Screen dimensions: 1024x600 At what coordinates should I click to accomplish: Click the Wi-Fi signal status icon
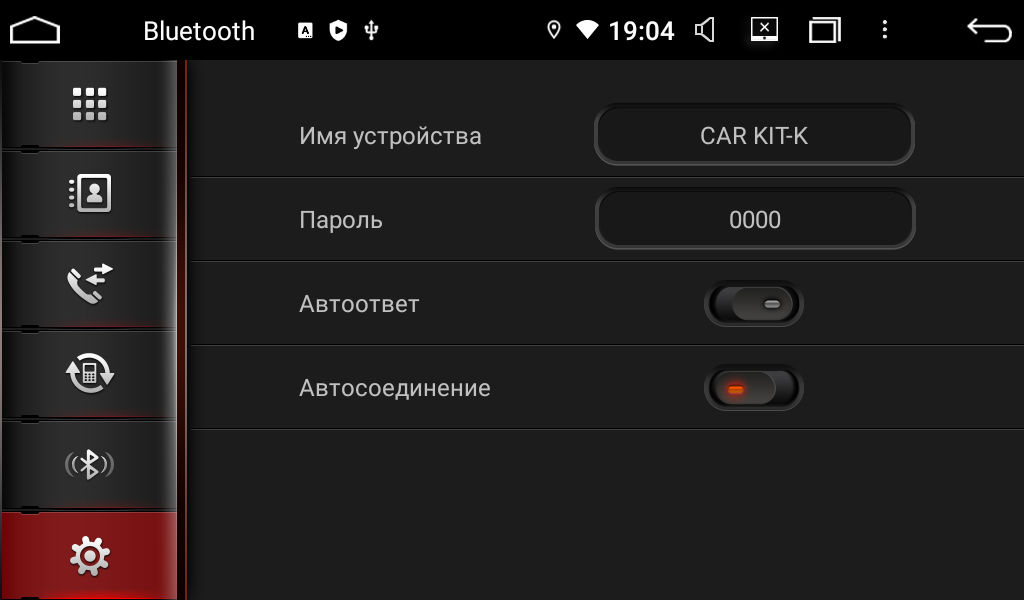tap(587, 29)
